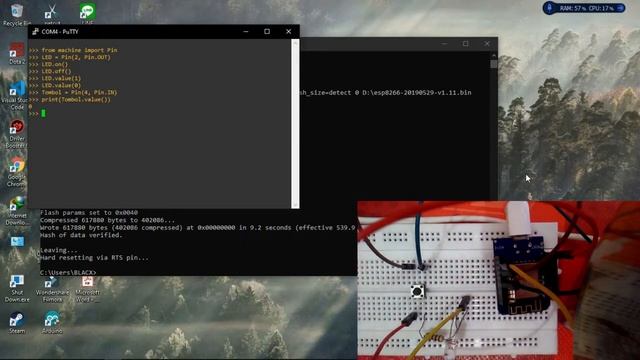Click the PuTTY scrollbar down arrow
640x360 pixels.
point(295,204)
